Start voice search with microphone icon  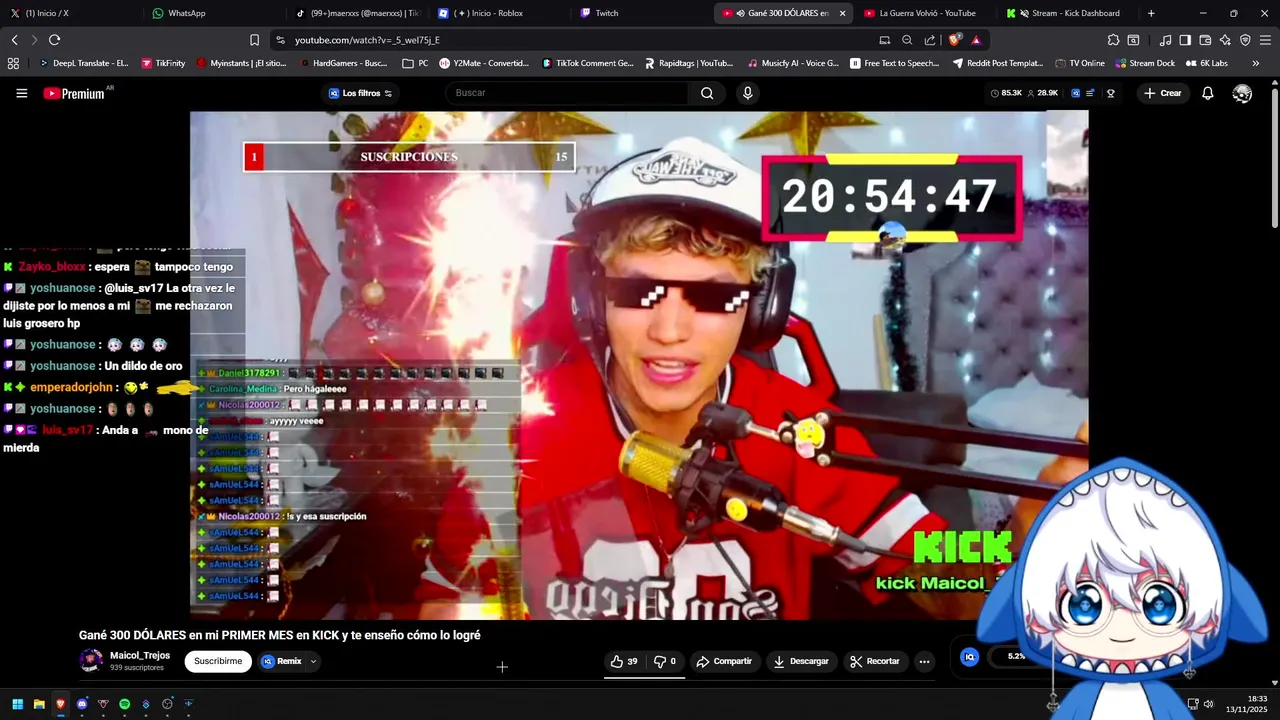point(747,93)
